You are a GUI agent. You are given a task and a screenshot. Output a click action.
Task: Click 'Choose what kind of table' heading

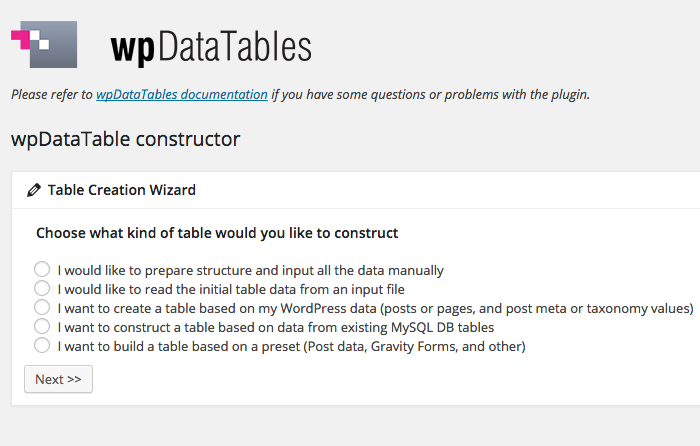[x=217, y=233]
